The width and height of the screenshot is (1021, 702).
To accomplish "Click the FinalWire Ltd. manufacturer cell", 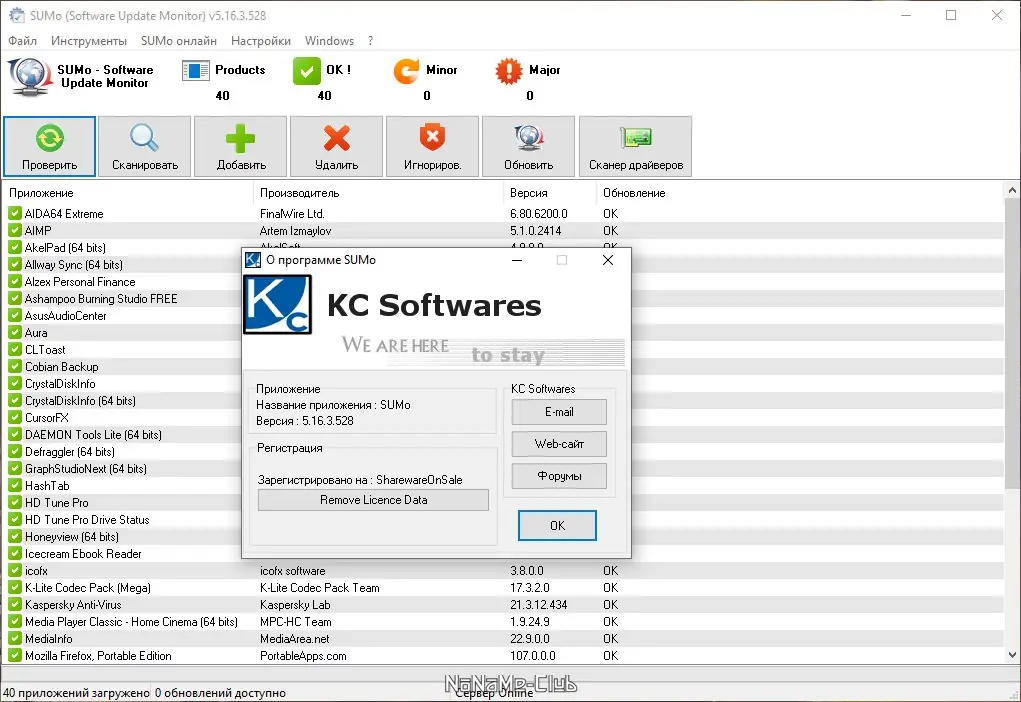I will 292,214.
